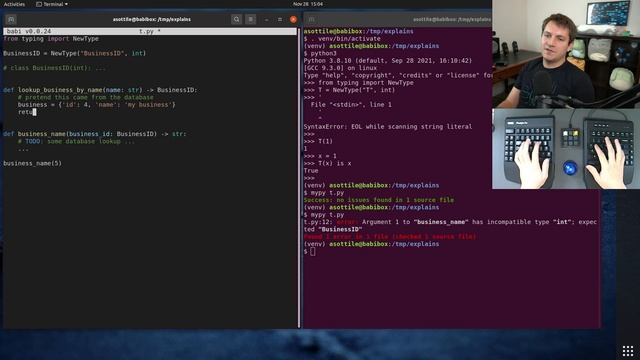Click the keyboard camera overlay

point(566,149)
